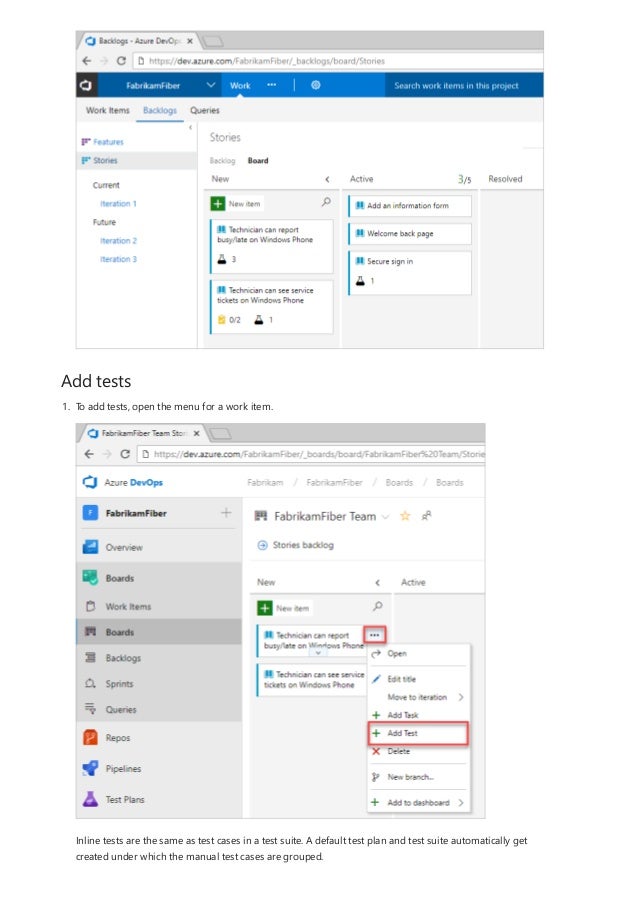
Task: Click task checklist icon showing 0/2
Action: [221, 320]
